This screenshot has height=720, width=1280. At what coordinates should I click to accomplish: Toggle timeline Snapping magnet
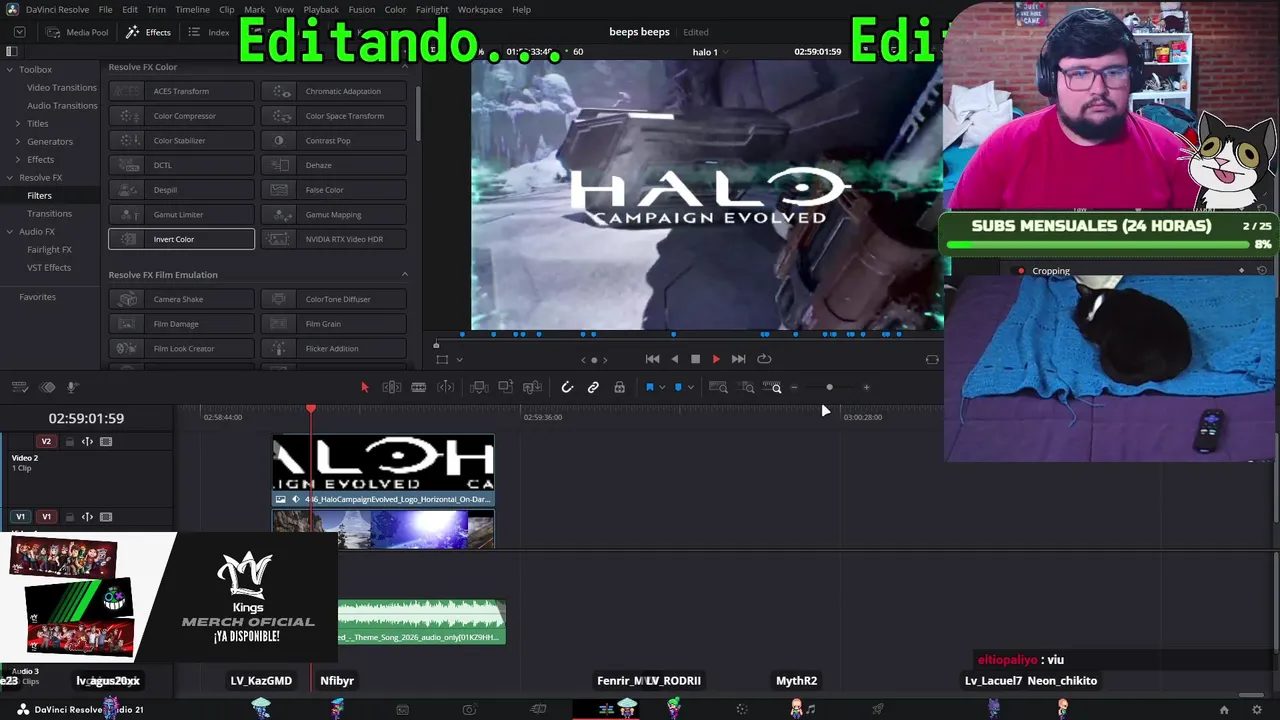coord(567,387)
